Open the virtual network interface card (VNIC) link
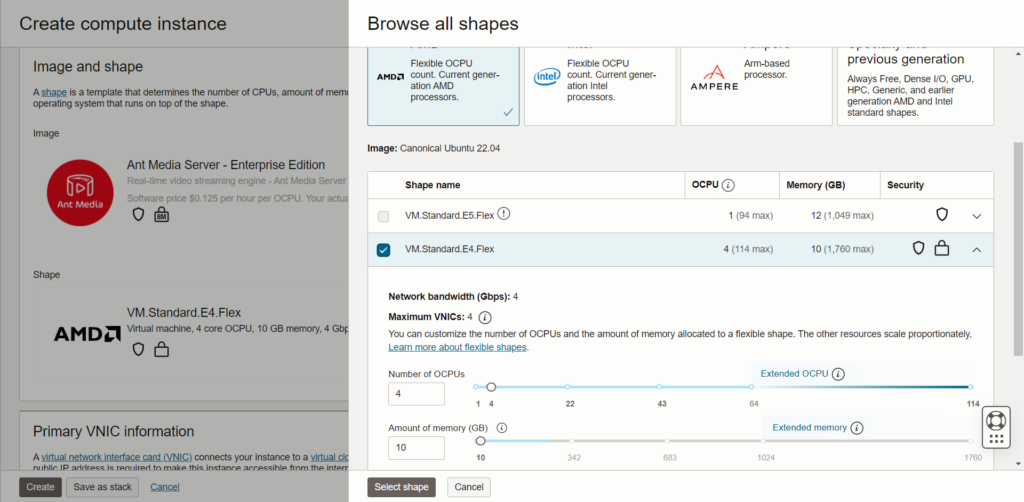This screenshot has height=502, width=1024. 117,456
